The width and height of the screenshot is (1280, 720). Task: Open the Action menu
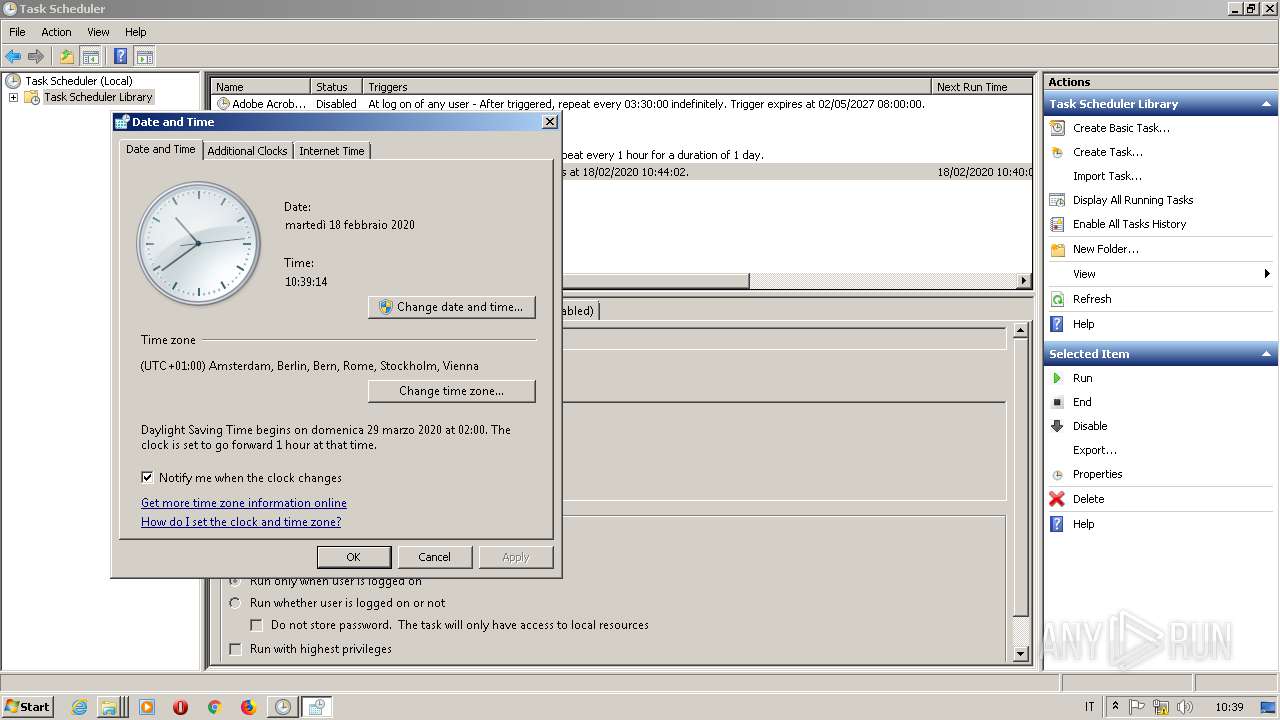click(x=56, y=32)
